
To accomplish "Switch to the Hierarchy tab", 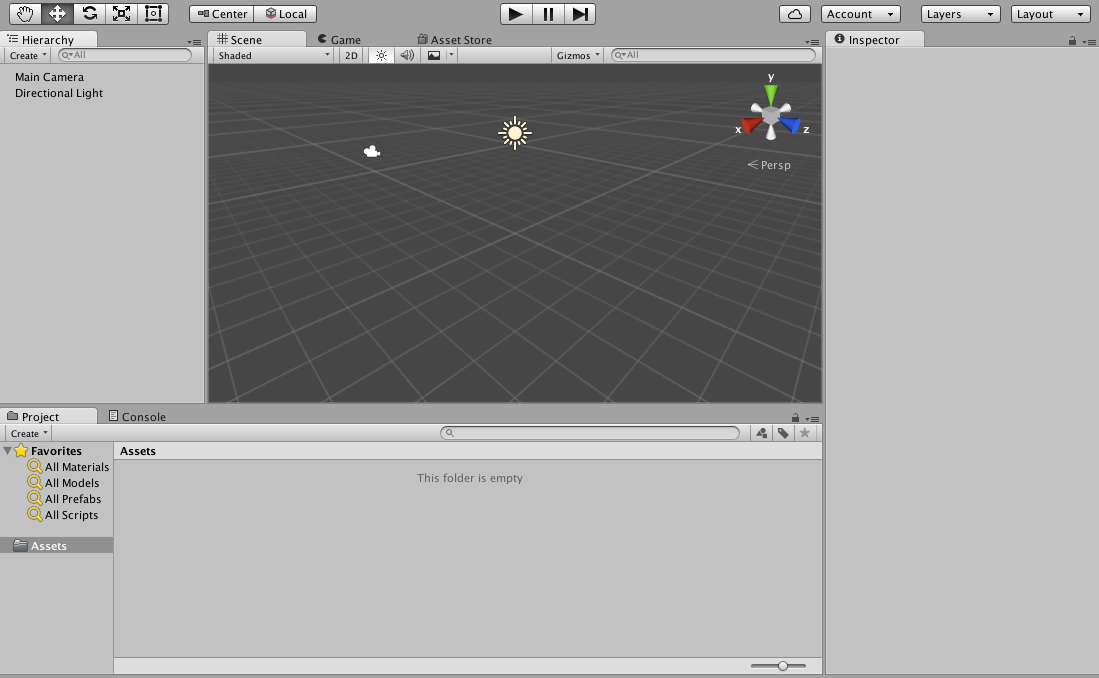I will (48, 39).
